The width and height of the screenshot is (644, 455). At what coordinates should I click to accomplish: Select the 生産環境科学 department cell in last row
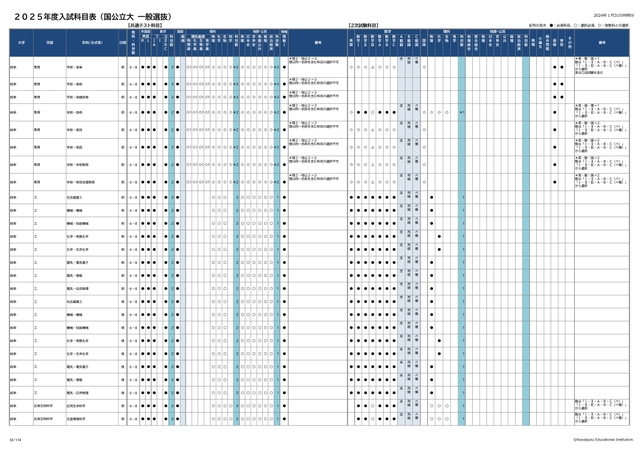tap(77, 420)
